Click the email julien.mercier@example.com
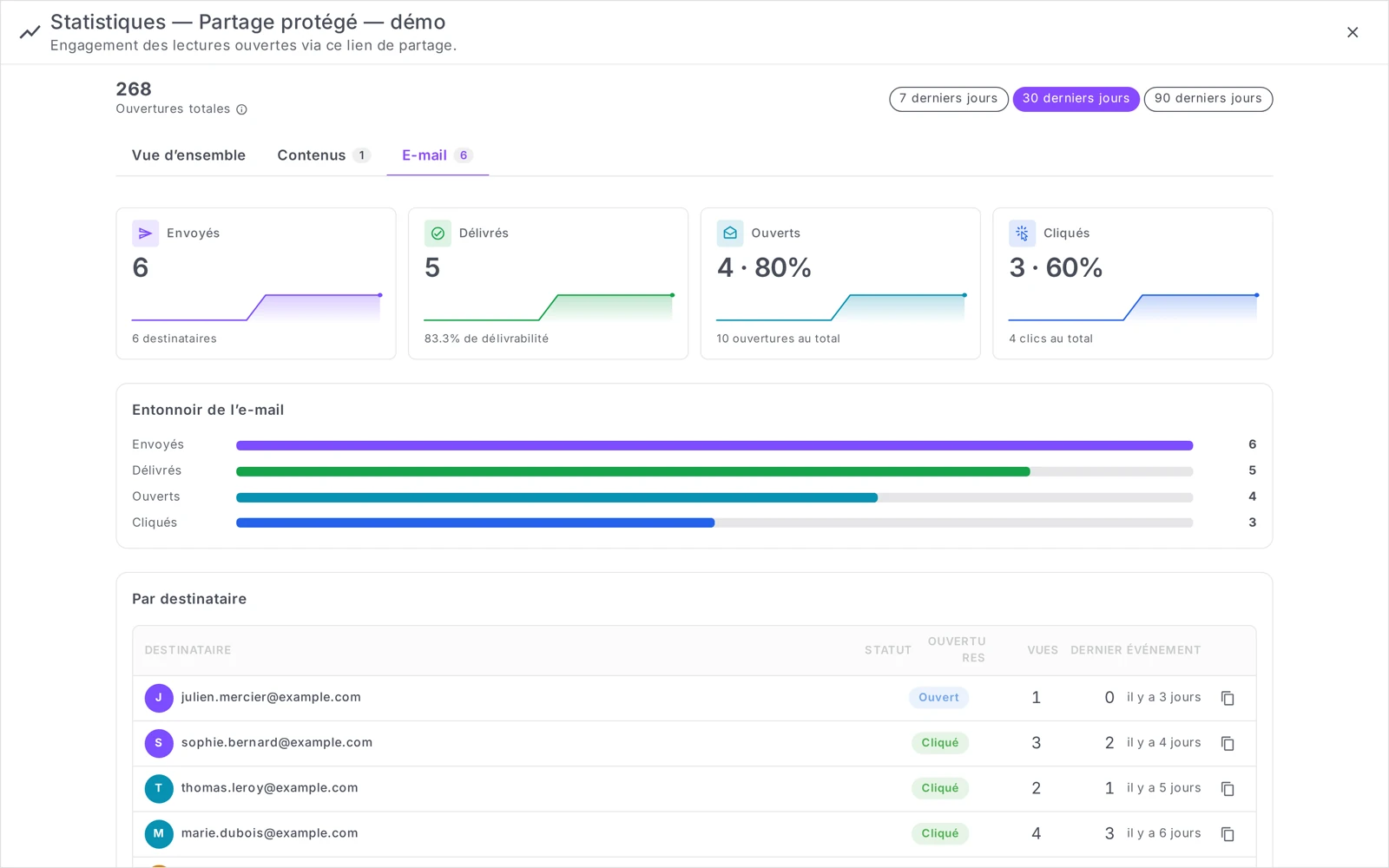 coord(271,697)
